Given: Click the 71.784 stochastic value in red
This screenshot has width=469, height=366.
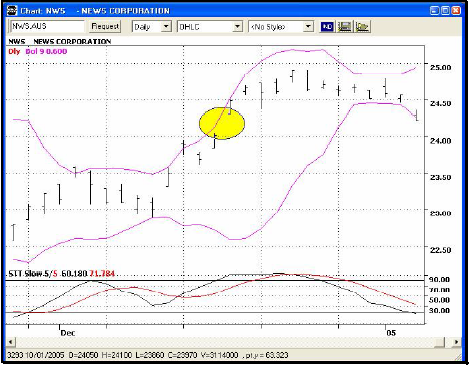Looking at the screenshot, I should coord(102,274).
